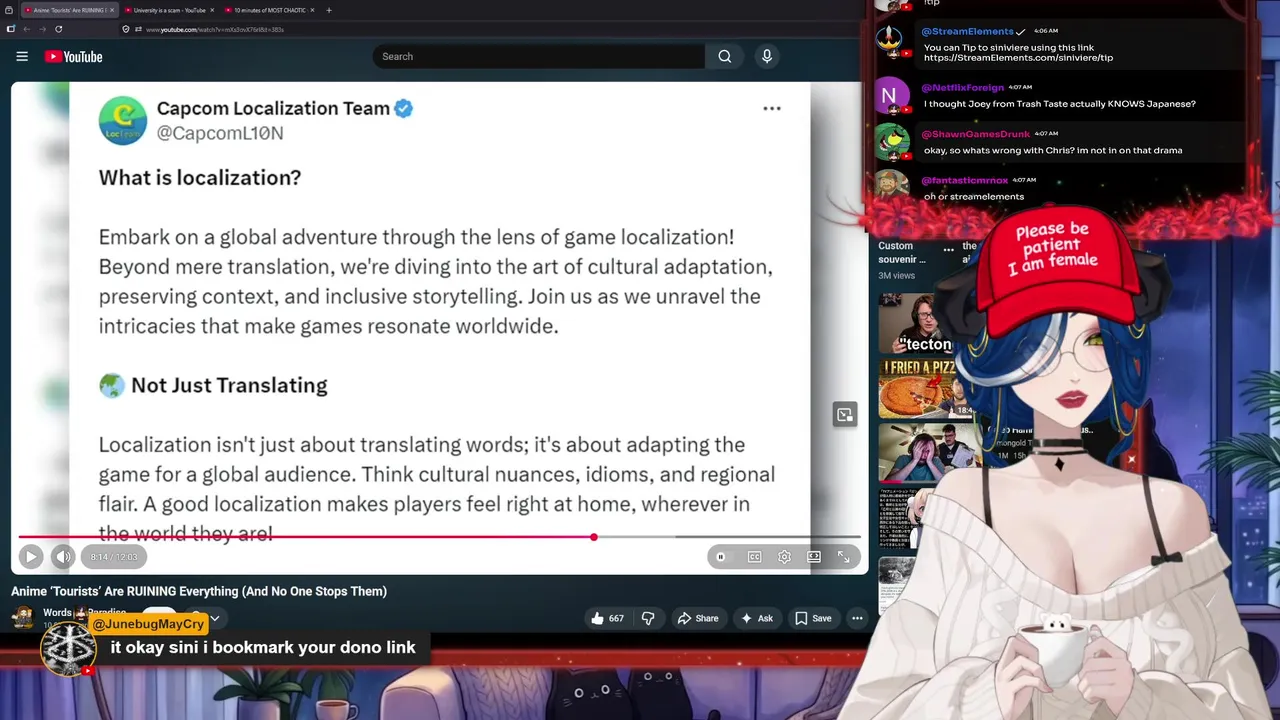Image resolution: width=1280 pixels, height=720 pixels.
Task: Save the video to a playlist
Action: tap(813, 618)
